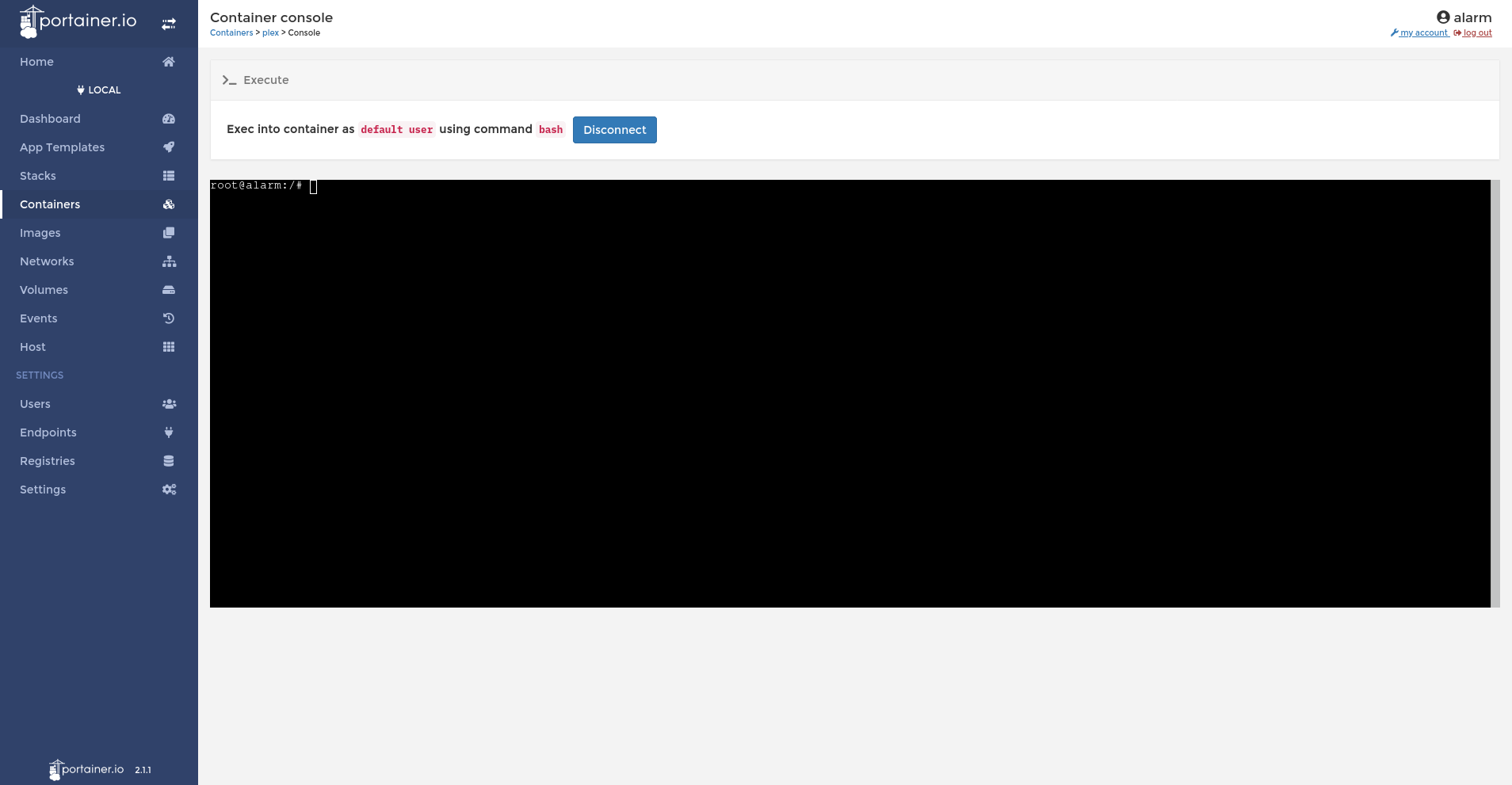Toggle the sidebar with the arrows icon
Viewport: 1512px width, 785px height.
click(x=169, y=25)
